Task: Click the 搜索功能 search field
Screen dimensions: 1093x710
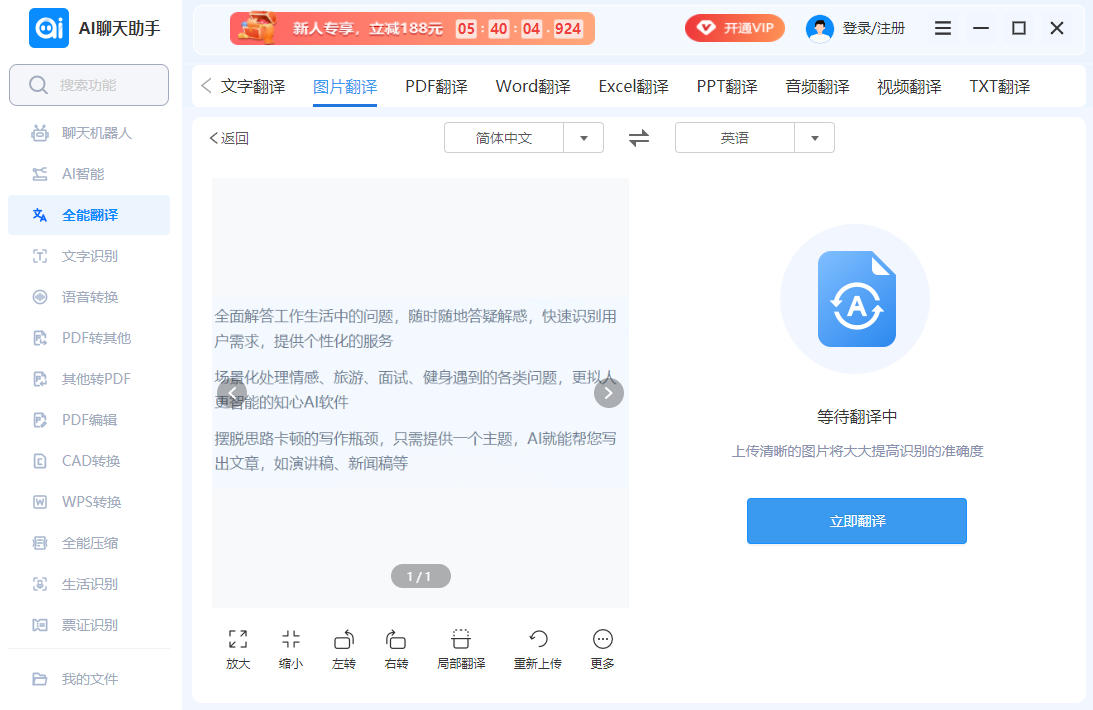Action: 89,85
